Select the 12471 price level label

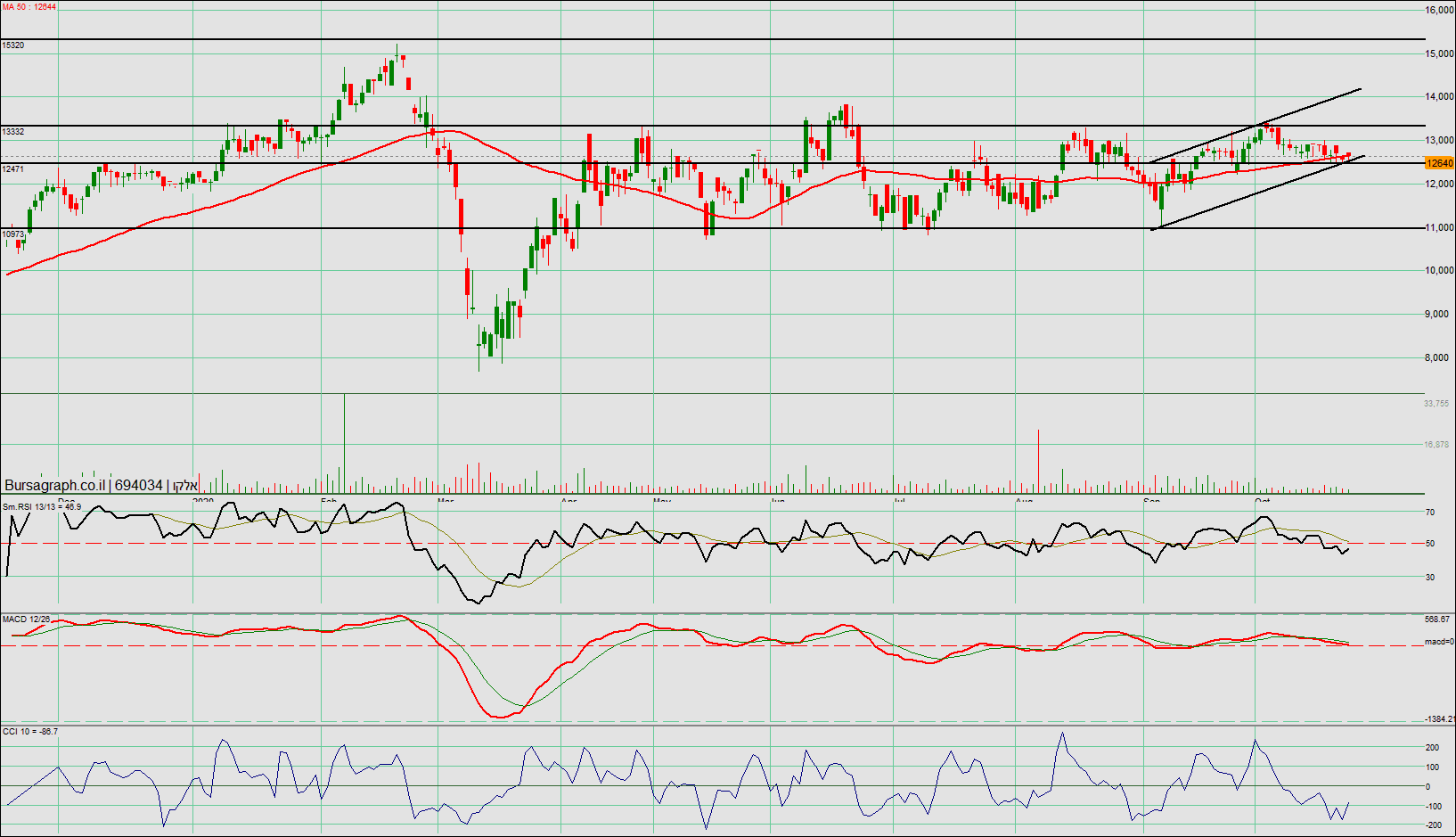(x=13, y=169)
